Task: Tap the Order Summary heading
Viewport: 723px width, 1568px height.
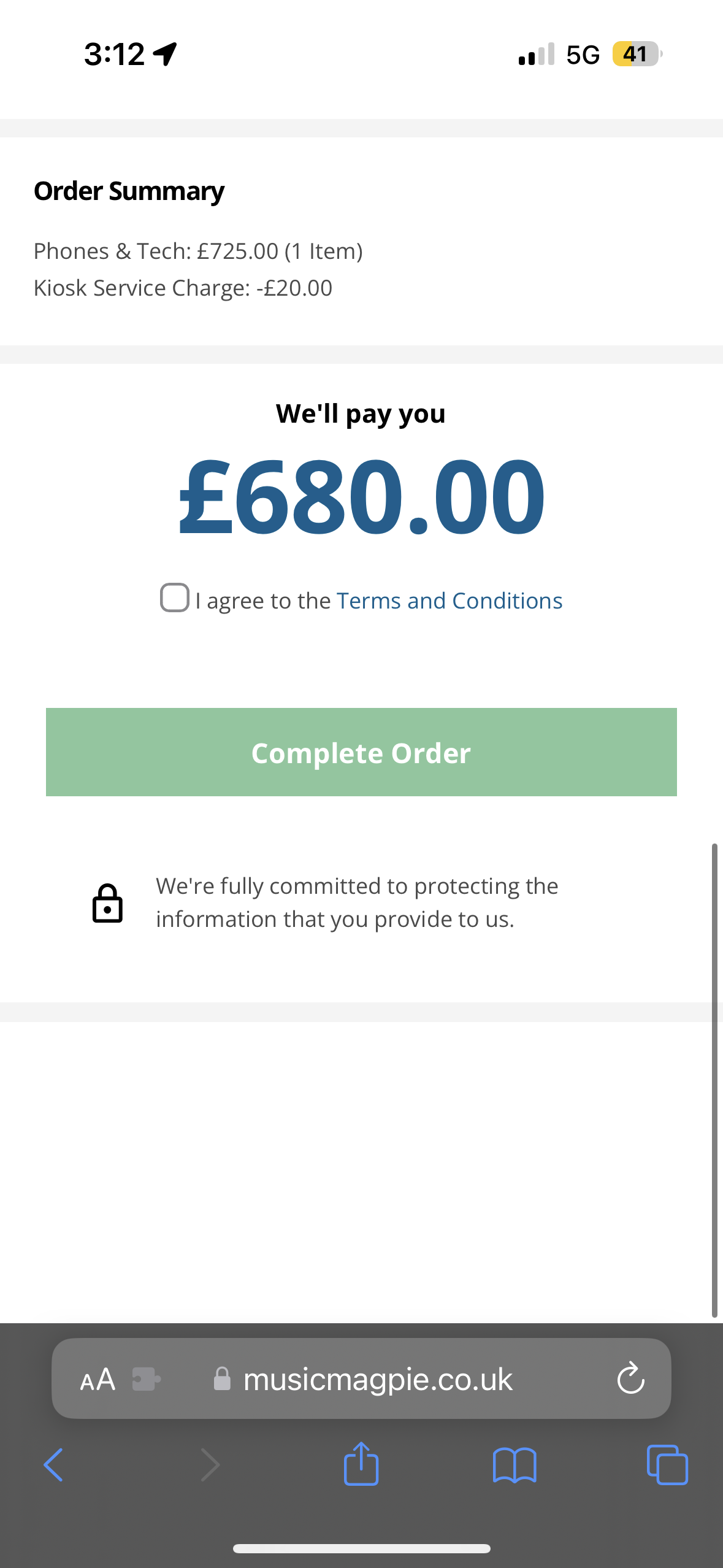Action: [x=129, y=191]
